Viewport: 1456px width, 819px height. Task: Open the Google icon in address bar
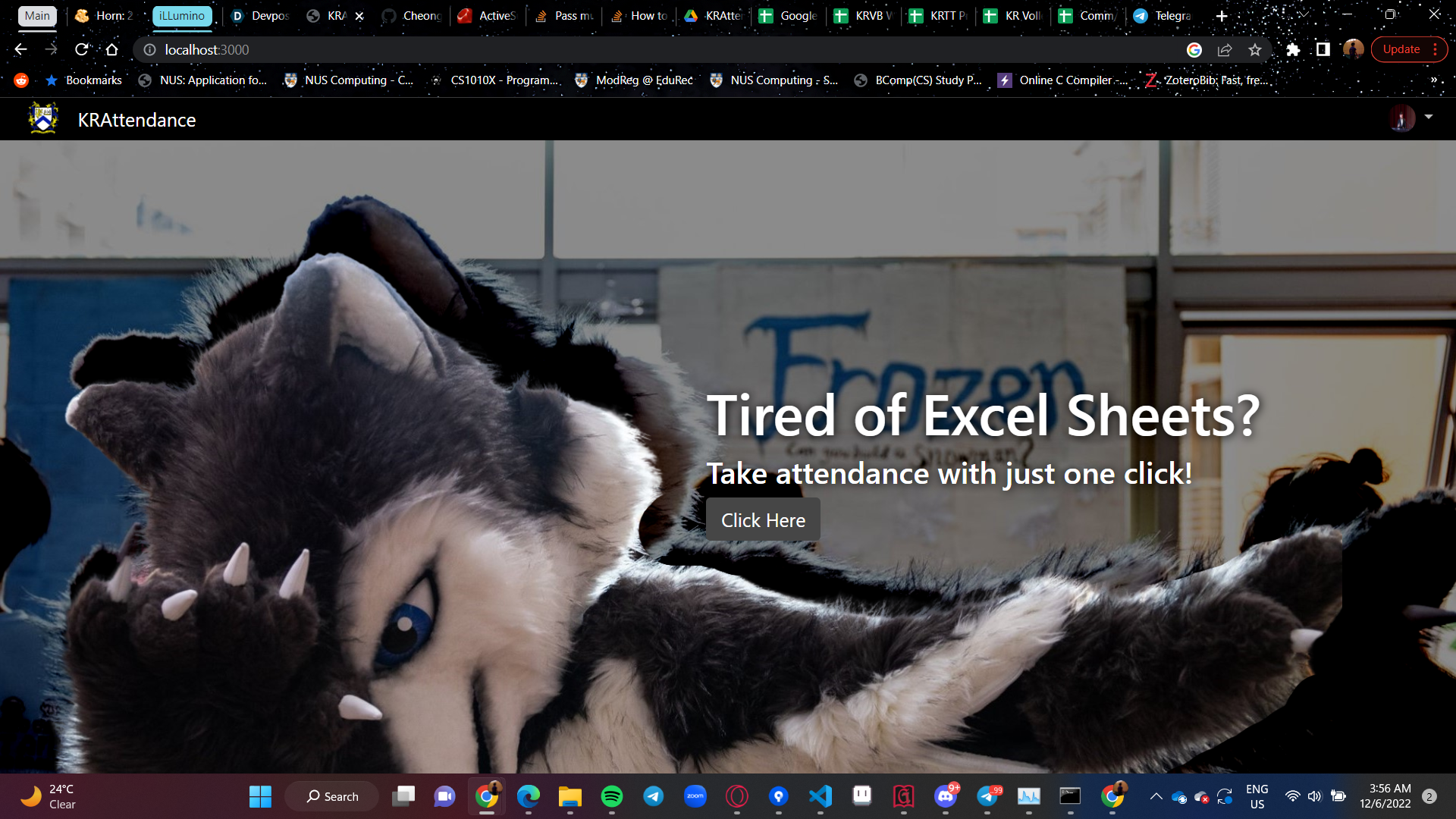(1194, 49)
